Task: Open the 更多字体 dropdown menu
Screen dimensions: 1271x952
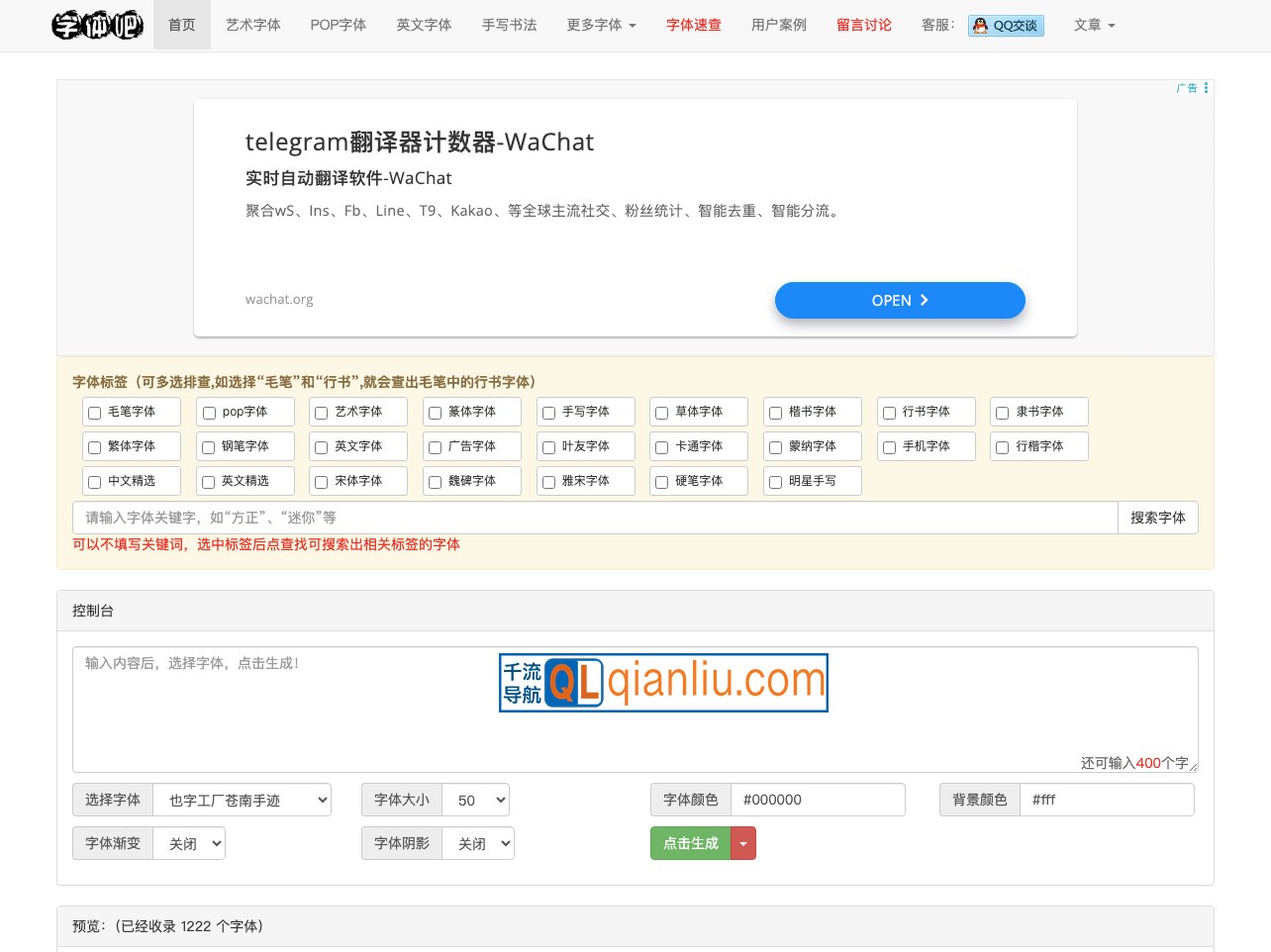Action: (601, 25)
